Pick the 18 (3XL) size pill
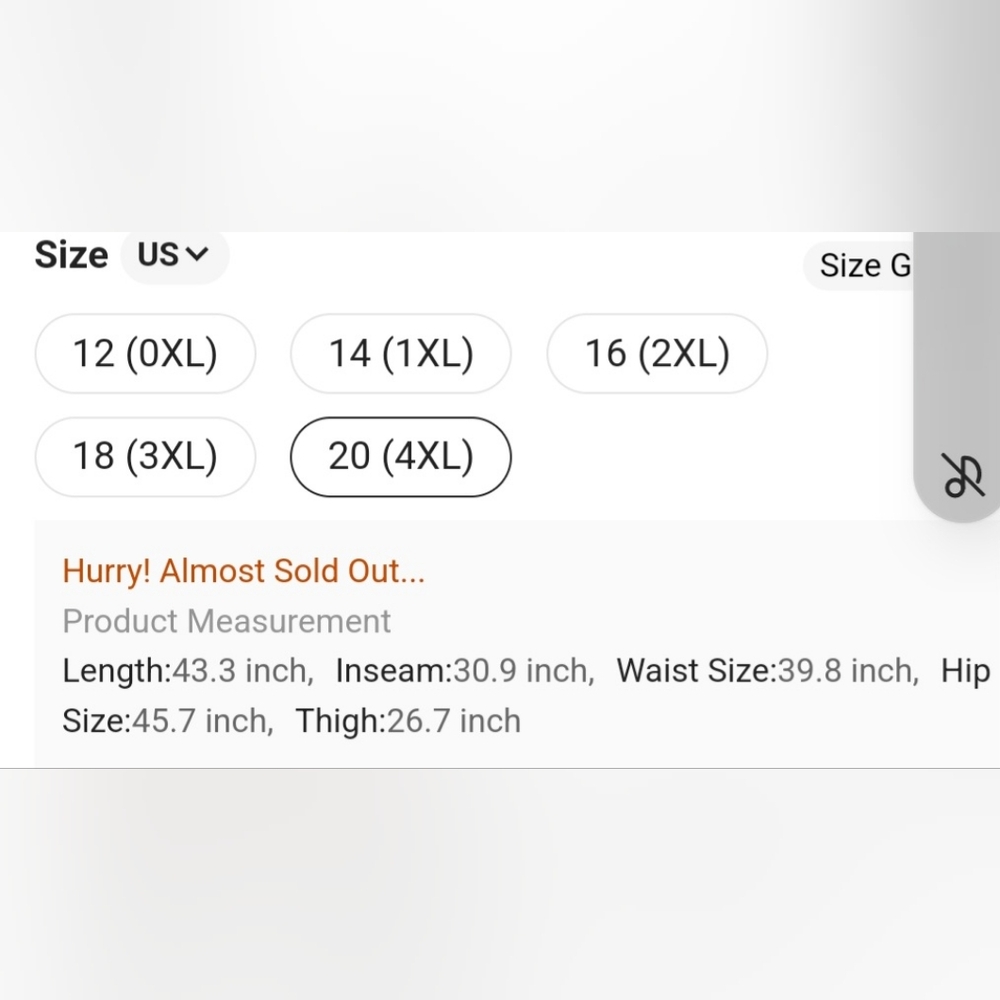1000x1000 pixels. (x=145, y=457)
